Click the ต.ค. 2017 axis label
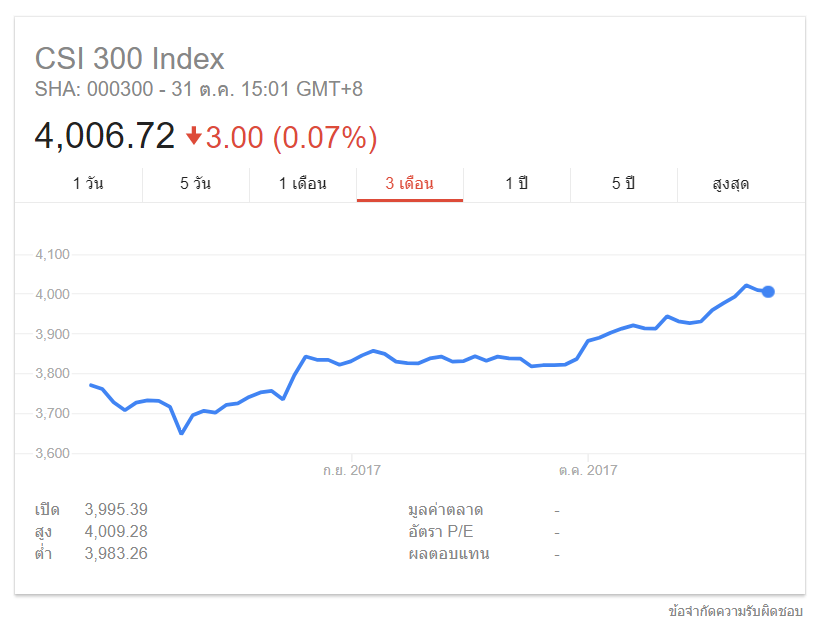The width and height of the screenshot is (830, 622). click(x=588, y=470)
